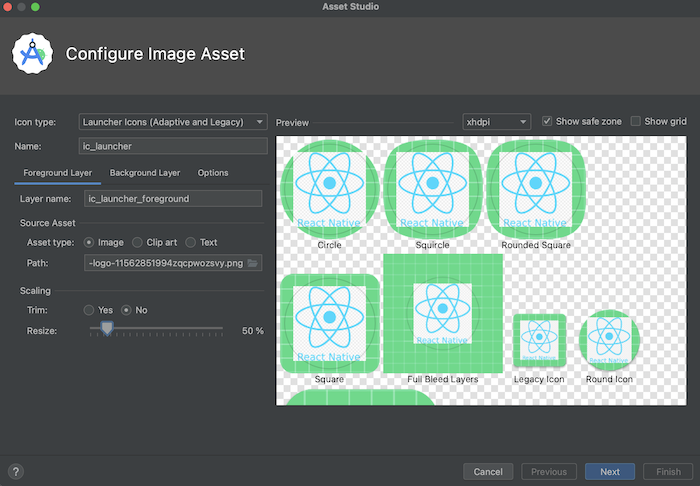Open the Icon type dropdown

(173, 122)
